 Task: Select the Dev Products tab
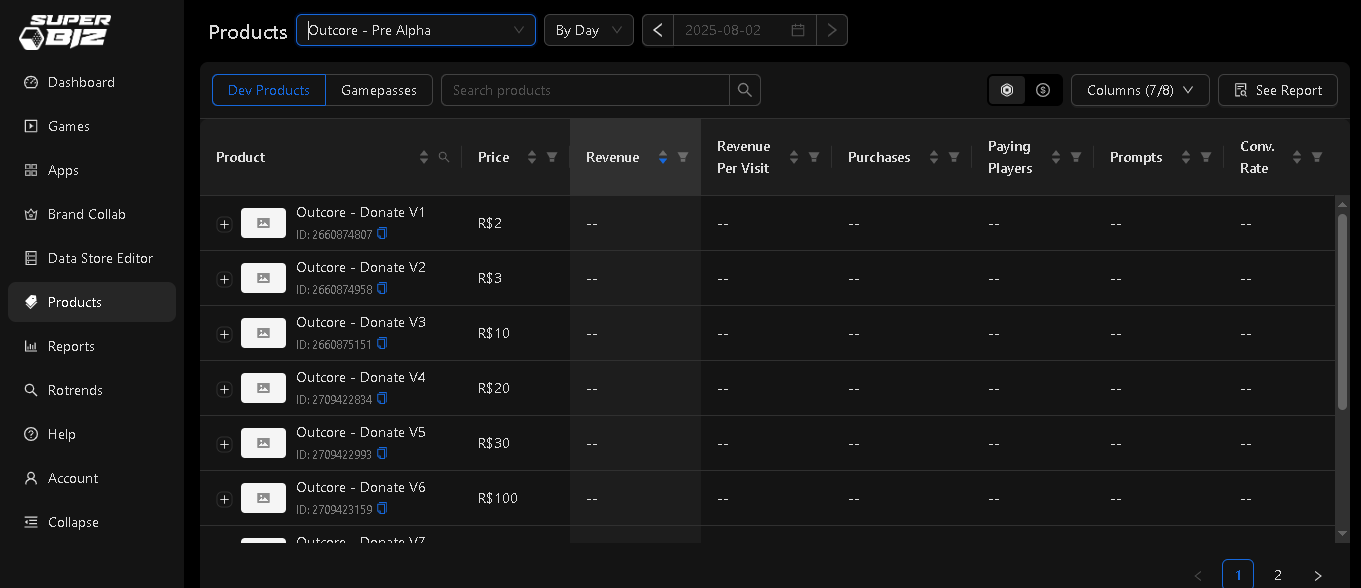coord(268,90)
